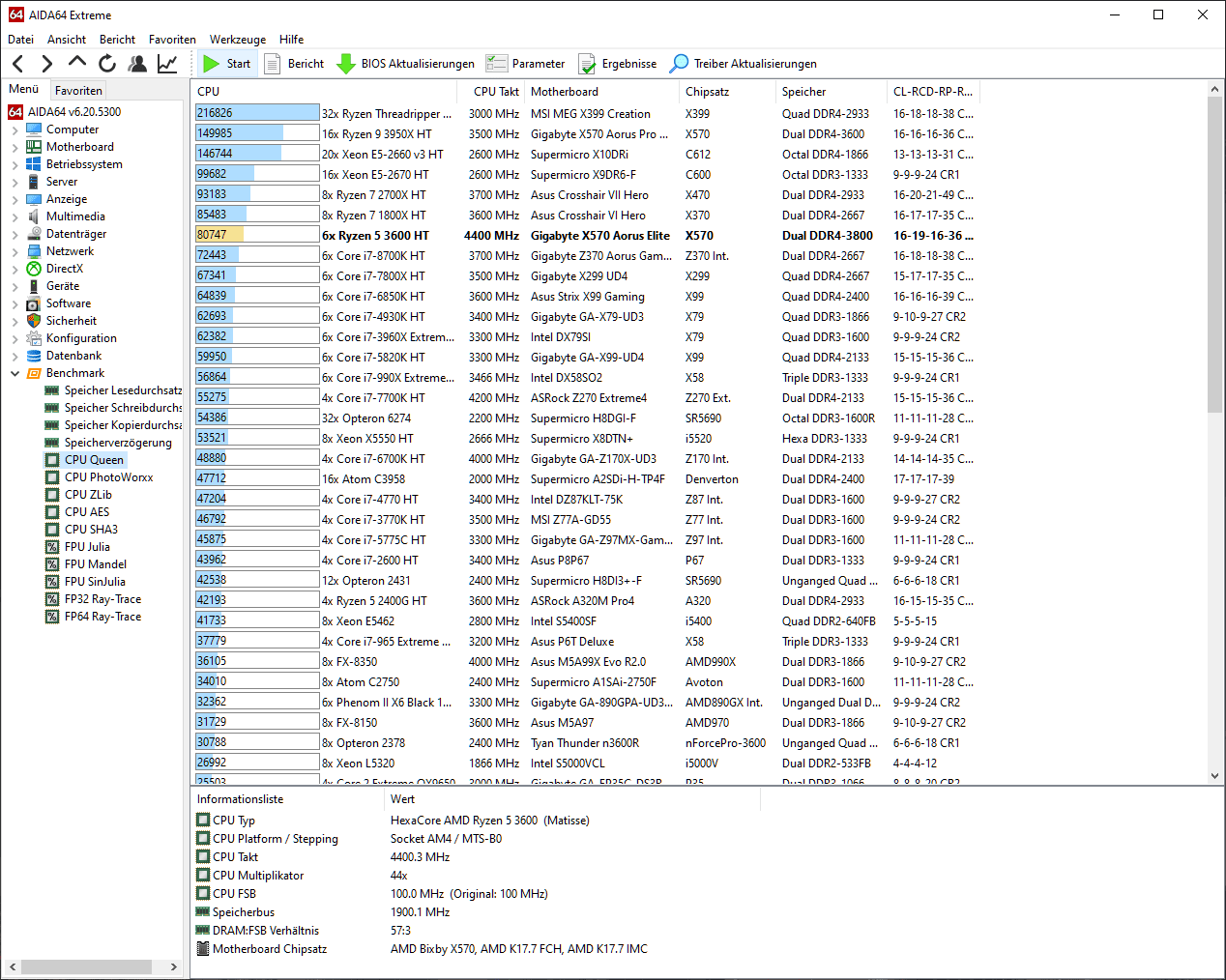1226x980 pixels.
Task: Click the up-level arrow icon
Action: click(77, 63)
